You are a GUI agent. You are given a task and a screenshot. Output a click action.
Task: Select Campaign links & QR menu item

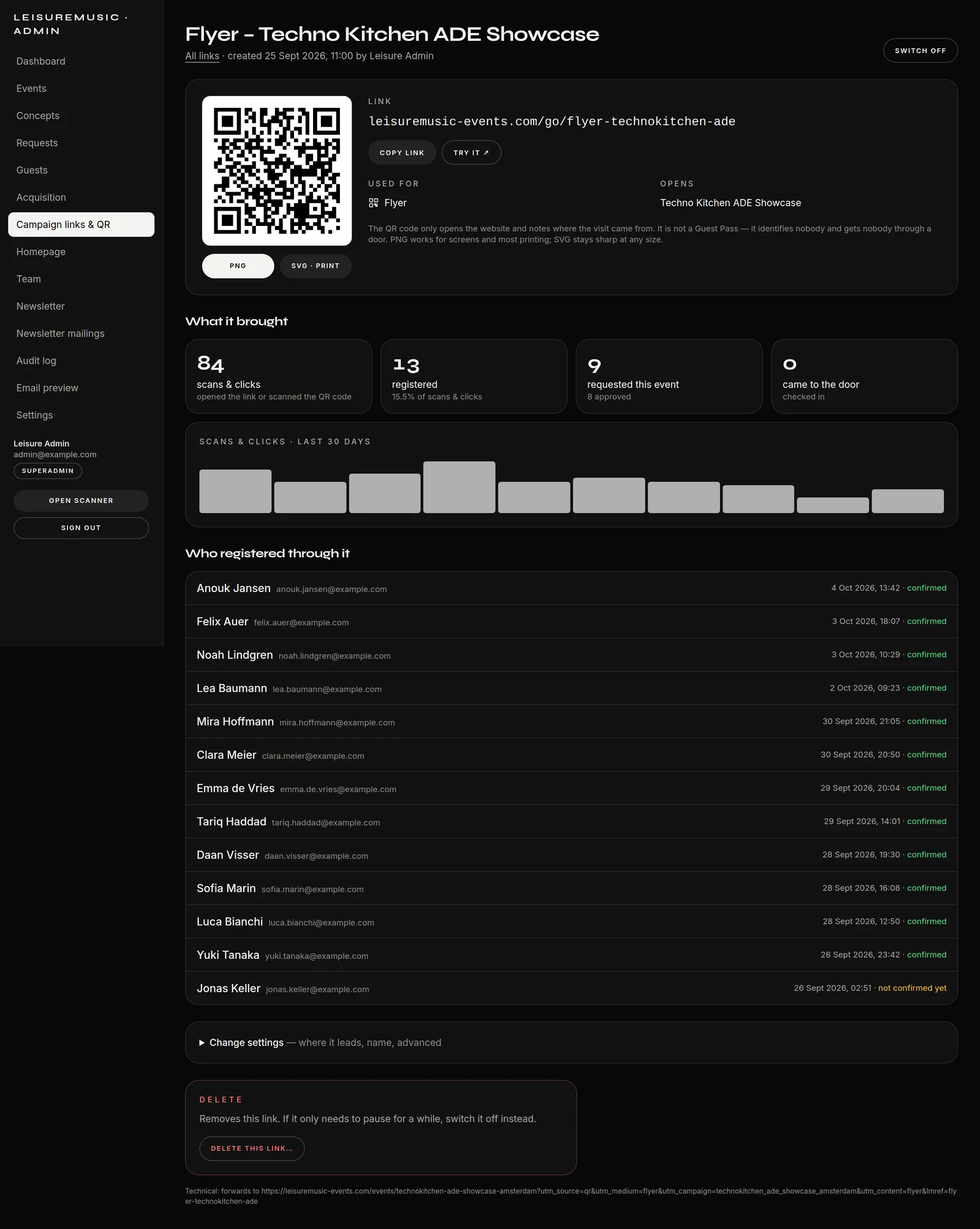(81, 225)
